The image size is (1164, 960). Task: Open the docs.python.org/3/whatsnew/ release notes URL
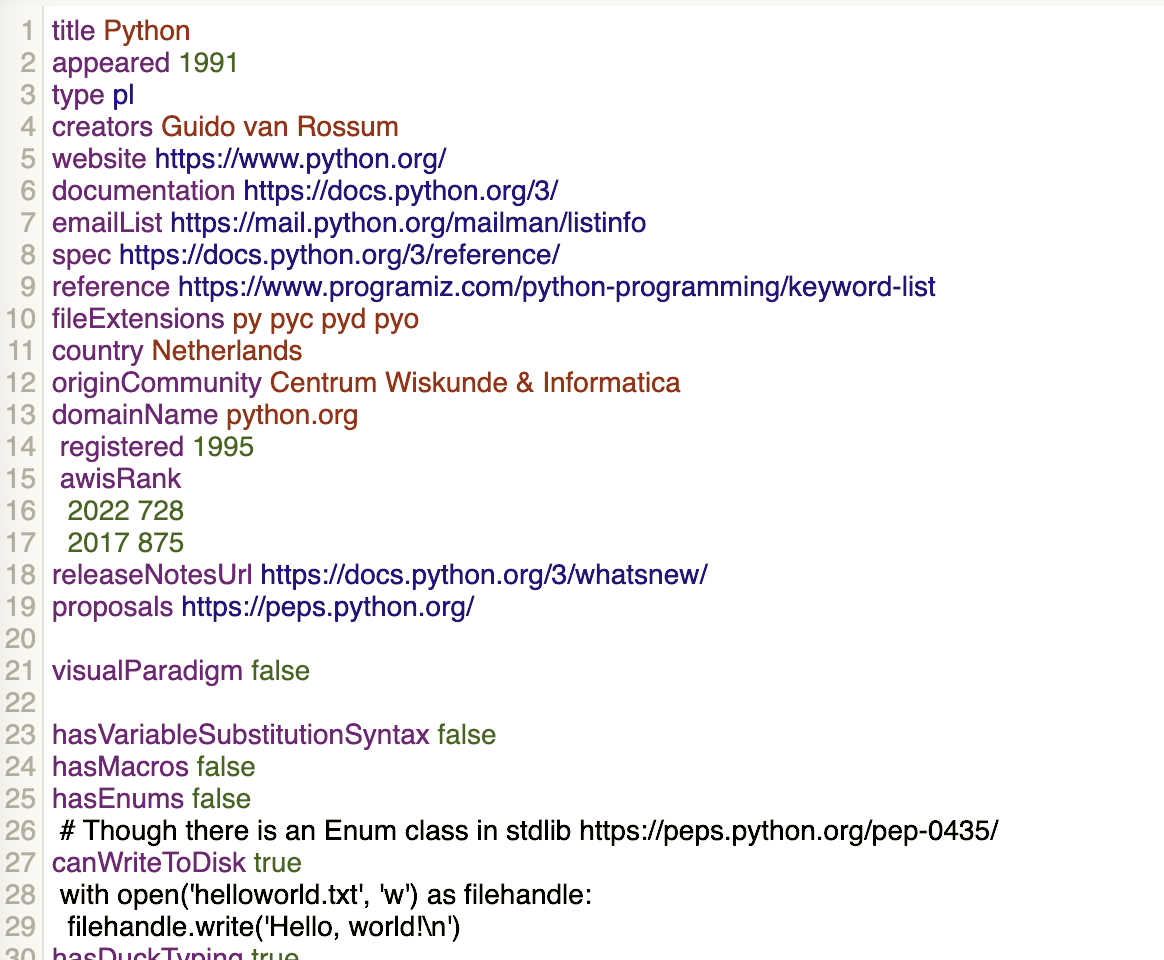(484, 575)
